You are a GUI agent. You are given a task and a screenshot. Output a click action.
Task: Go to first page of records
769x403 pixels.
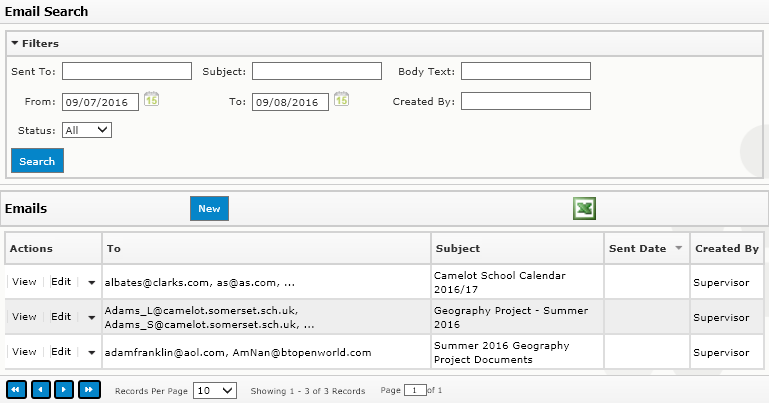pyautogui.click(x=16, y=390)
